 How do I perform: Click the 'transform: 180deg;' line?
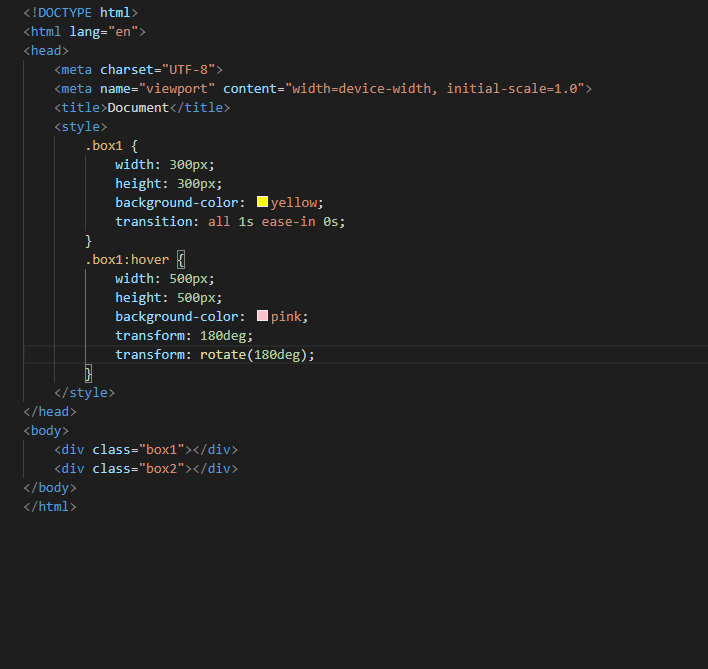(184, 335)
